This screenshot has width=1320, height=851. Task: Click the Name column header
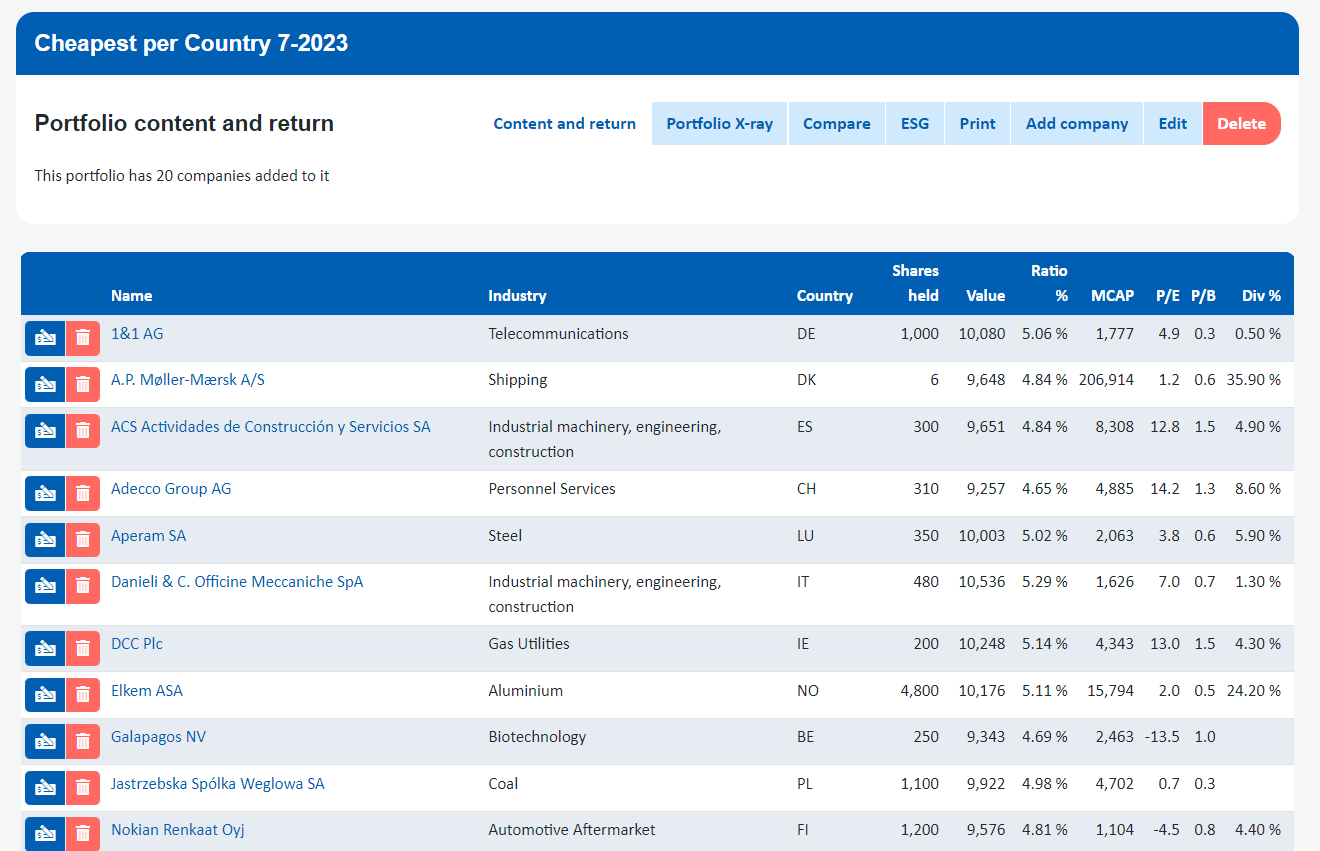pyautogui.click(x=132, y=296)
